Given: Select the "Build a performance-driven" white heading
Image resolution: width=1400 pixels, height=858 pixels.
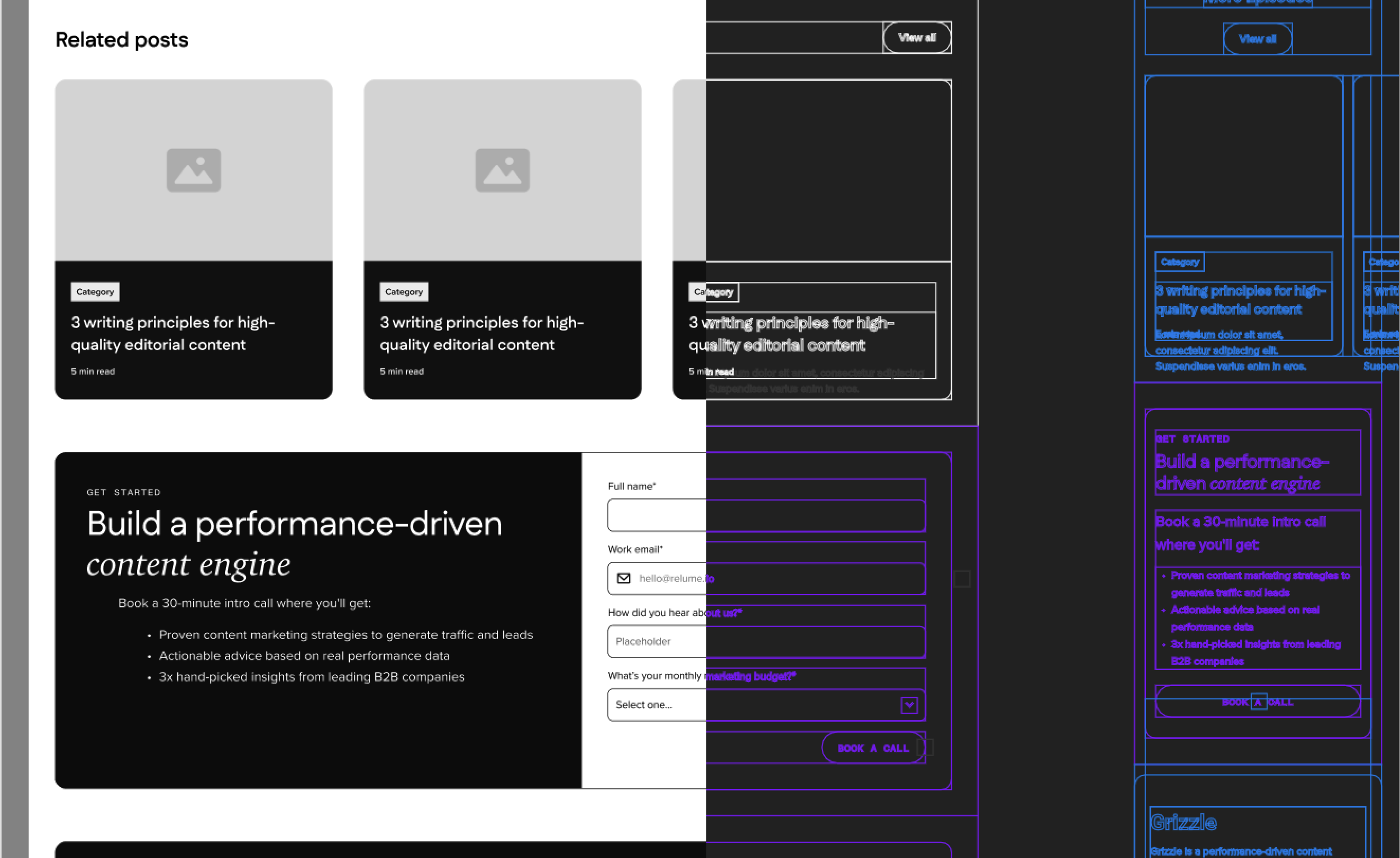Looking at the screenshot, I should pos(294,523).
